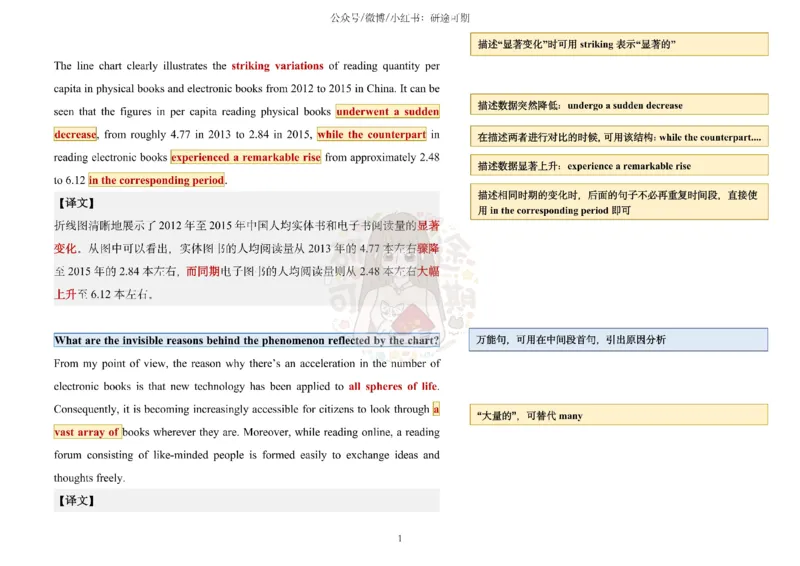Open the annotation explaining "in the corresponding period"
The image size is (800, 566).
[x=619, y=203]
